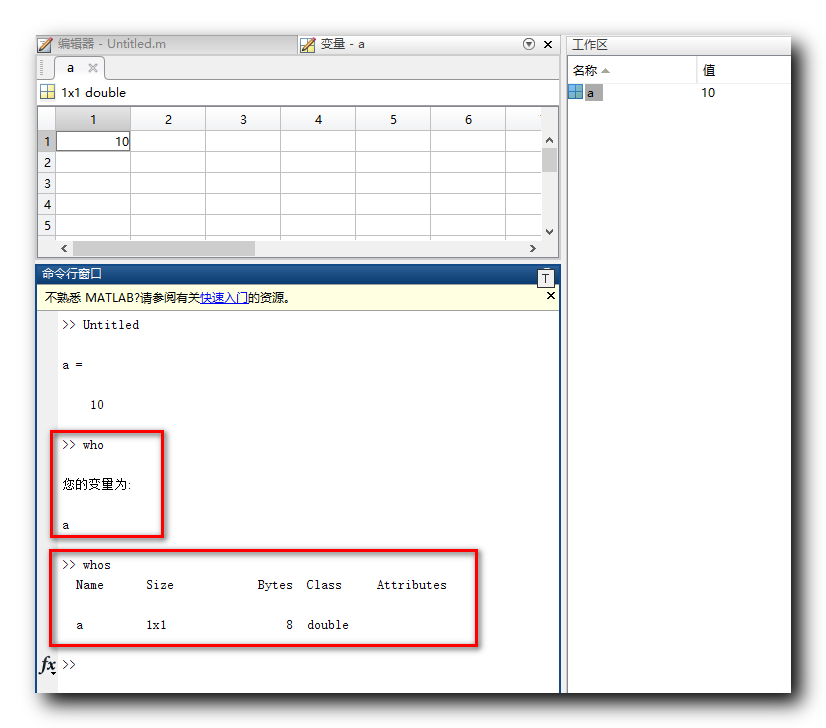Image resolution: width=826 pixels, height=728 pixels.
Task: Click the scroll down arrow in variable grid
Action: [549, 231]
